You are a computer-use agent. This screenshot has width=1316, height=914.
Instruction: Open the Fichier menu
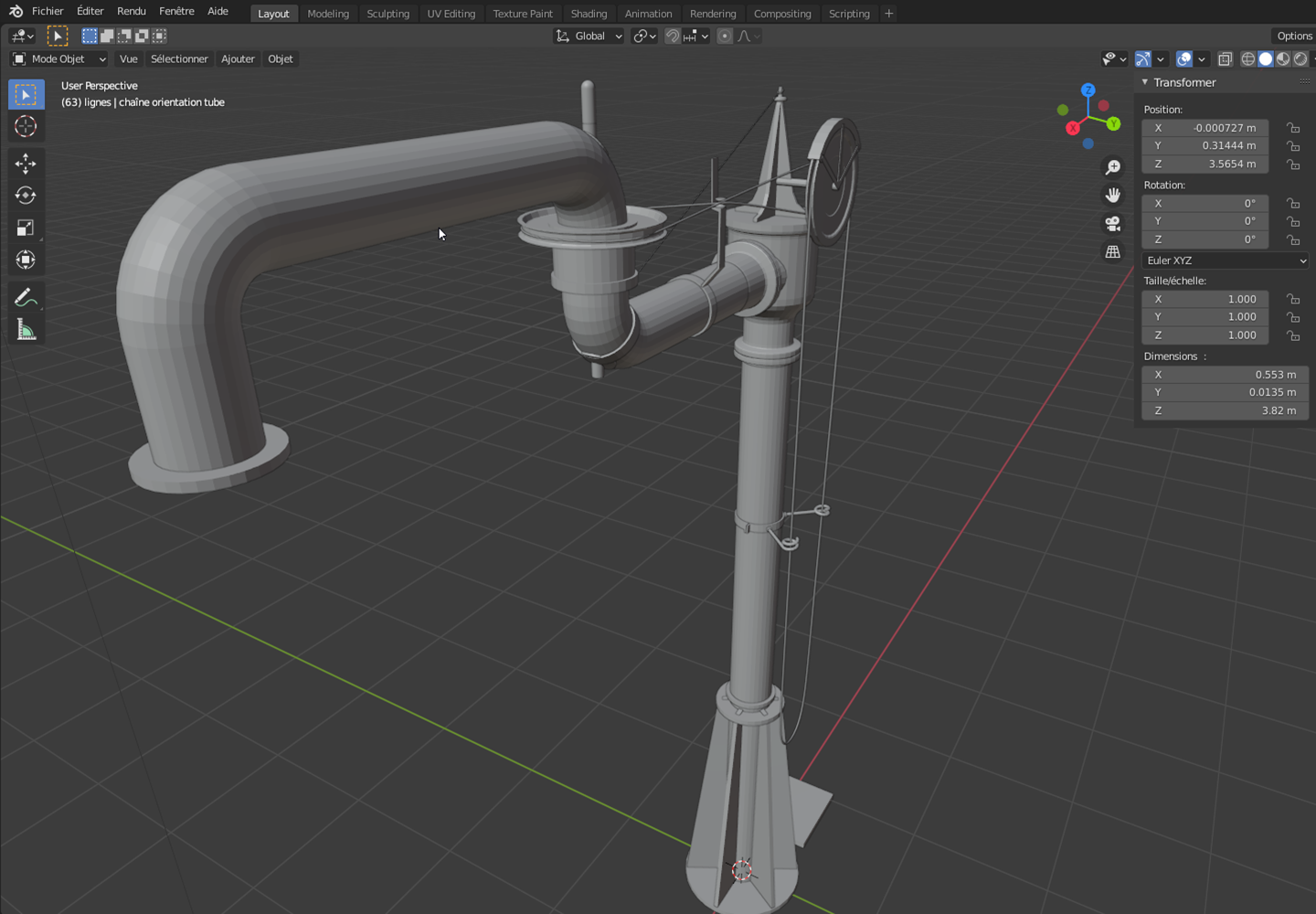pos(48,11)
